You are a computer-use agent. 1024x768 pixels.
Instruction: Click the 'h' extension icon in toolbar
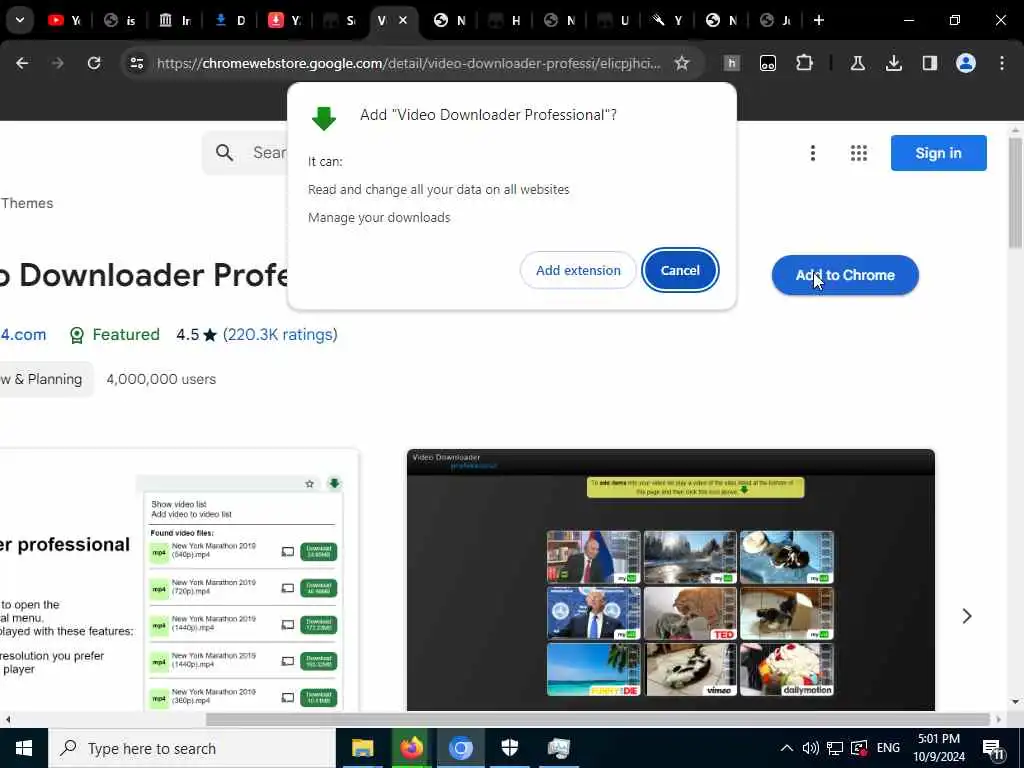(731, 63)
